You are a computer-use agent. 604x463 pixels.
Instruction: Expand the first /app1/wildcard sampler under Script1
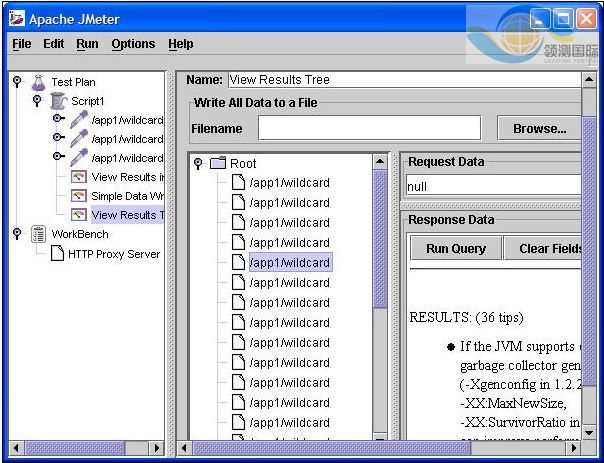(x=59, y=118)
